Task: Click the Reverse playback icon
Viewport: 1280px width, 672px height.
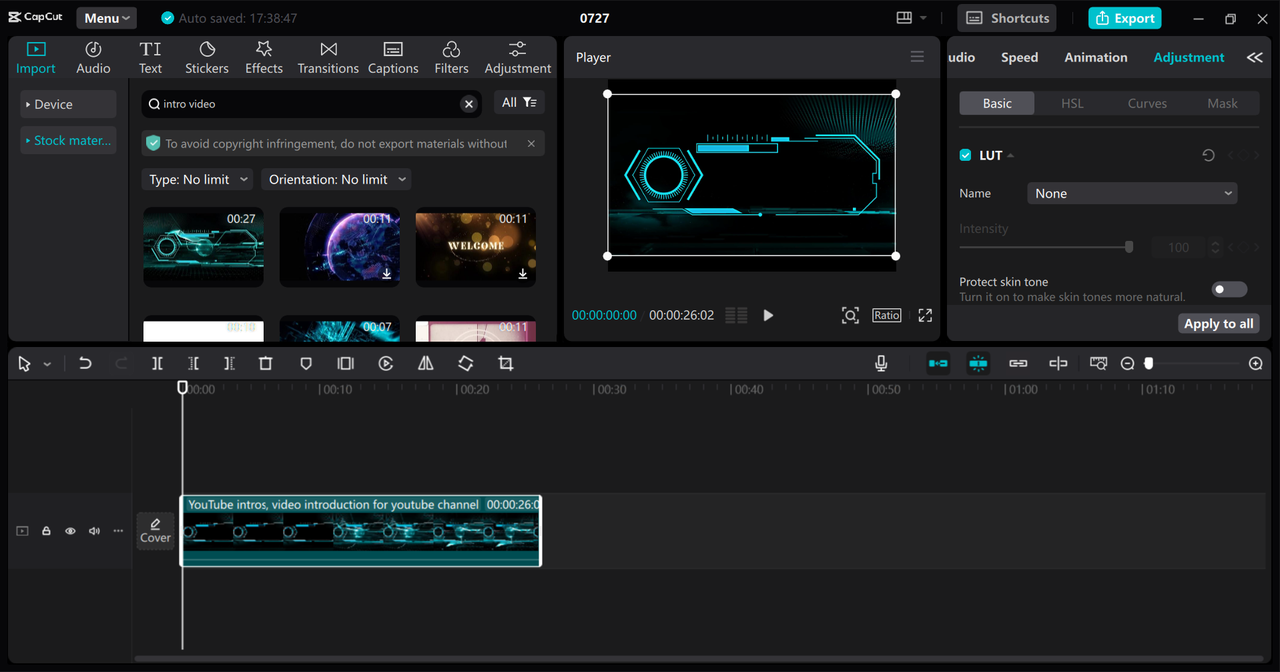Action: point(386,364)
